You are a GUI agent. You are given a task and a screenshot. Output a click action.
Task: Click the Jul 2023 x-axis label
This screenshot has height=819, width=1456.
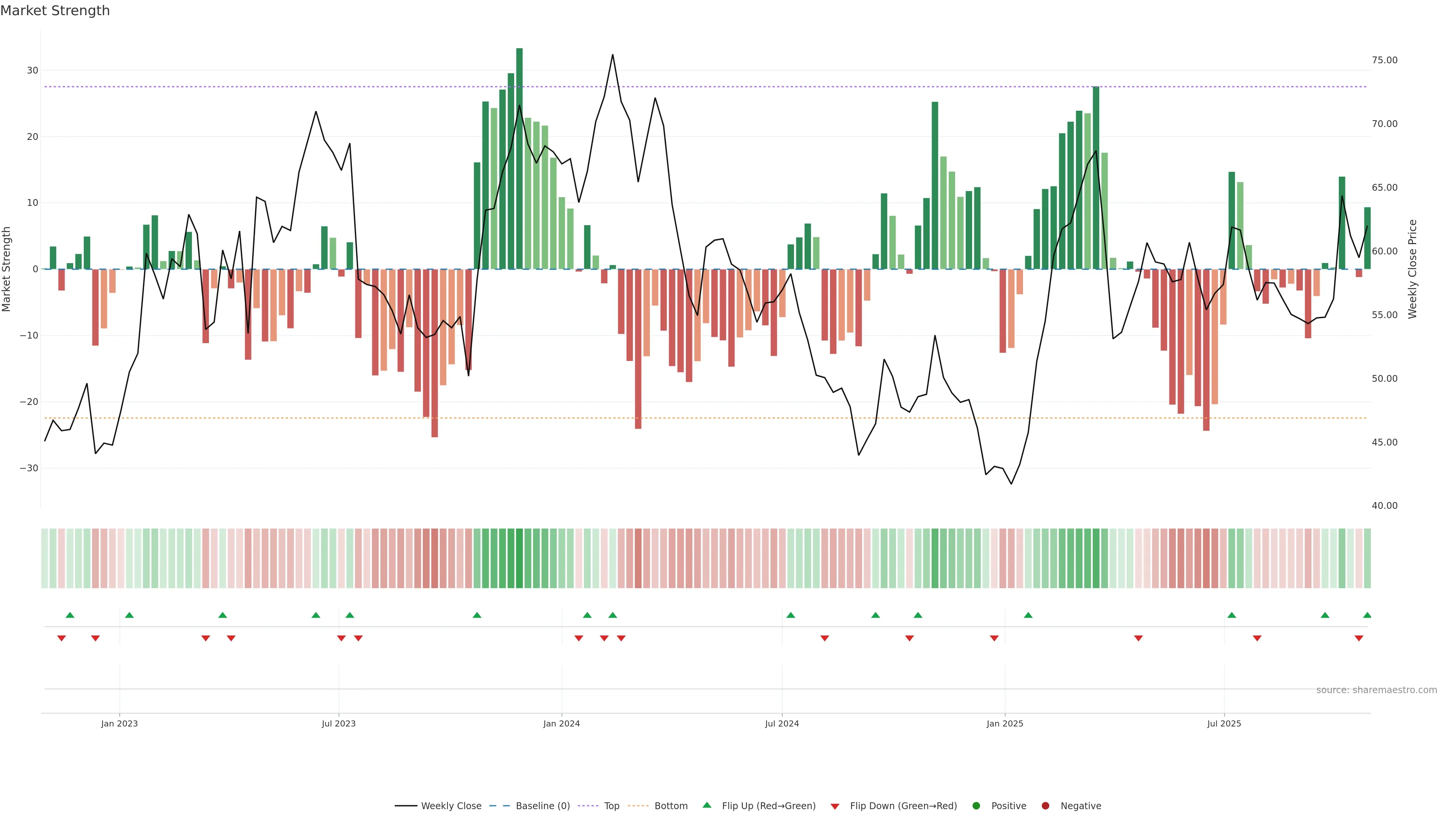click(x=339, y=723)
